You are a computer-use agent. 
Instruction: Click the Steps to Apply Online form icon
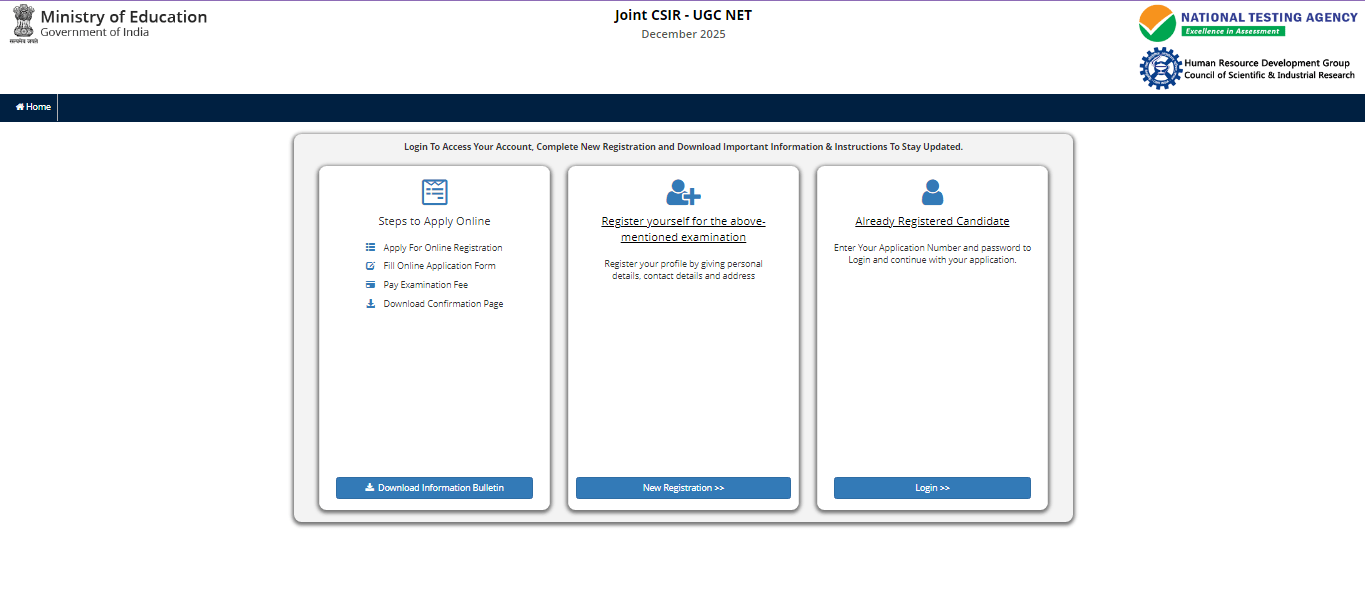coord(434,192)
